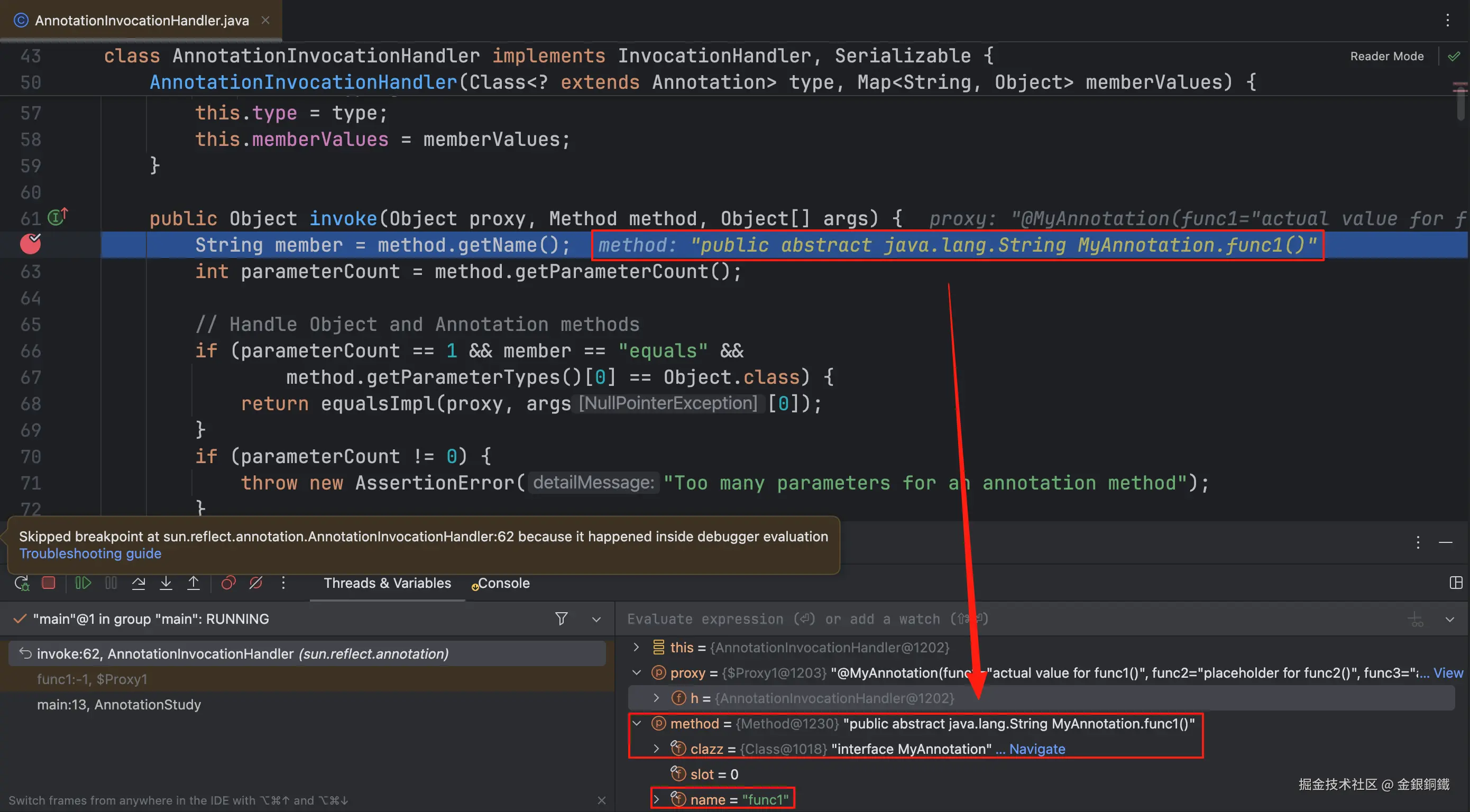Step into the method call

(x=166, y=583)
